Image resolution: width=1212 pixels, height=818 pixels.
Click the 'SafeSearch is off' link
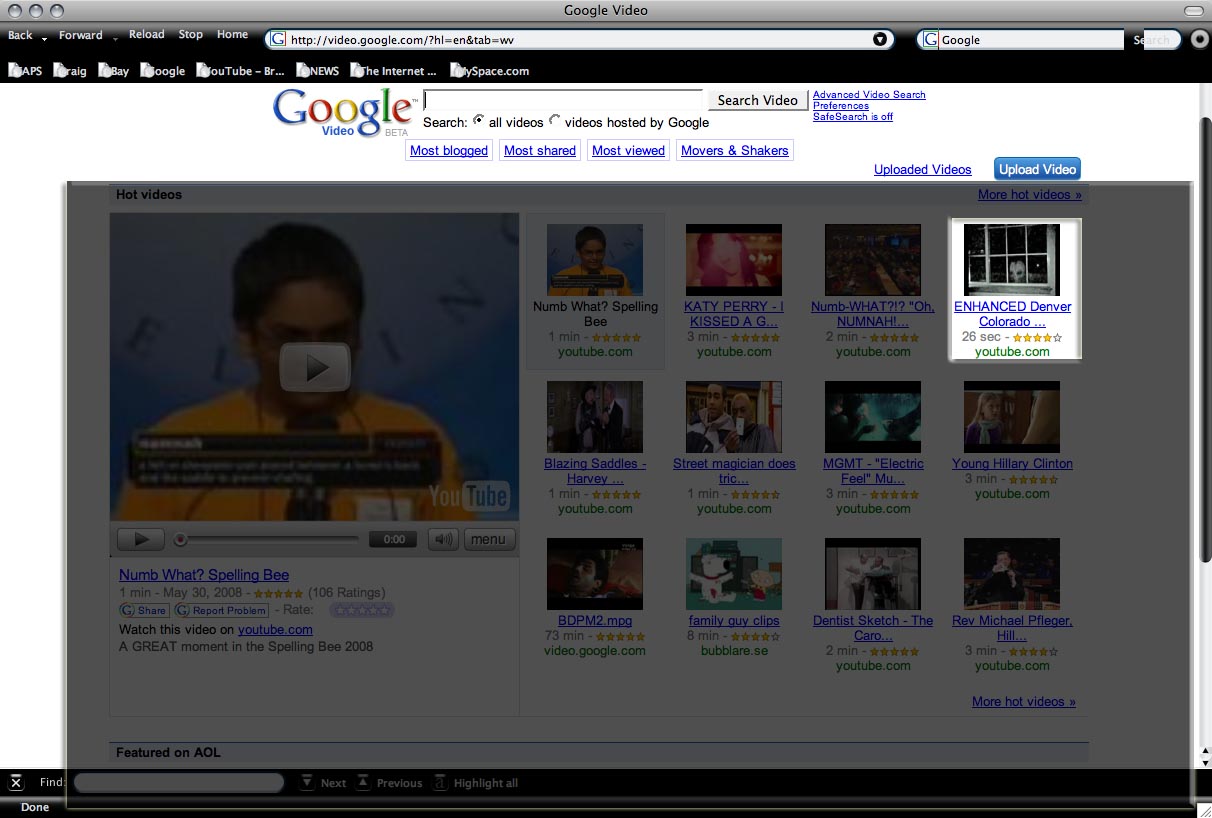[x=853, y=117]
